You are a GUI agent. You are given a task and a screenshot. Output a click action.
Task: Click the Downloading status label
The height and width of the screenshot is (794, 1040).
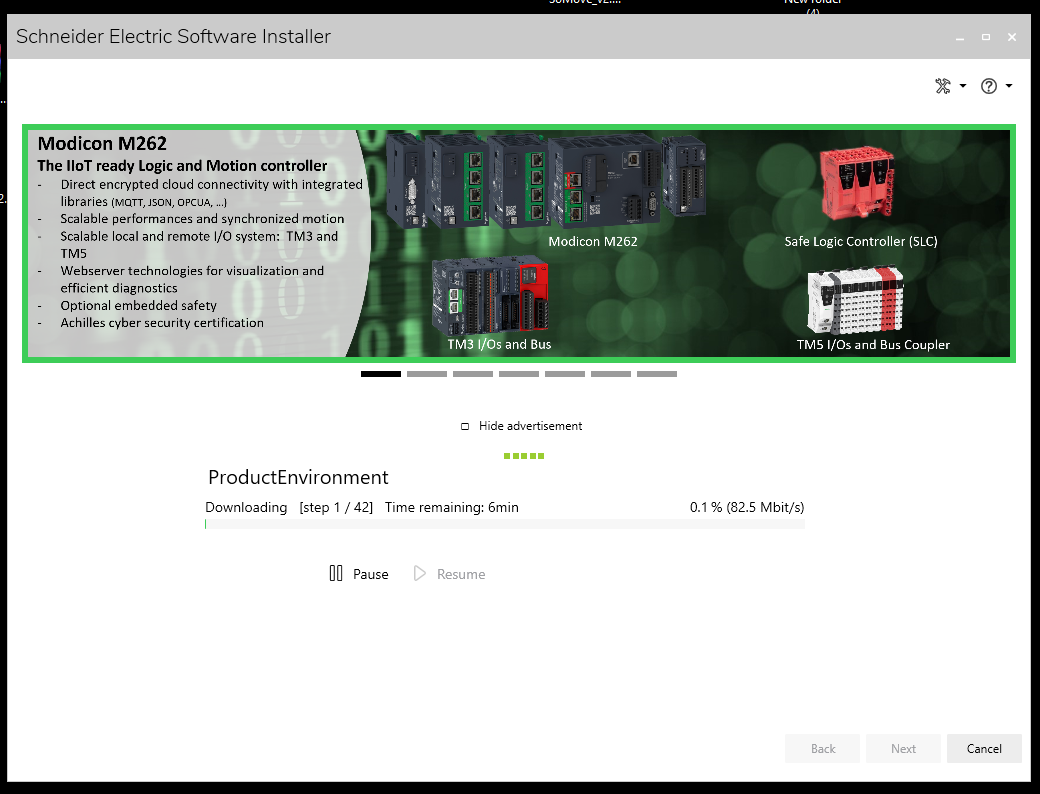tap(246, 507)
